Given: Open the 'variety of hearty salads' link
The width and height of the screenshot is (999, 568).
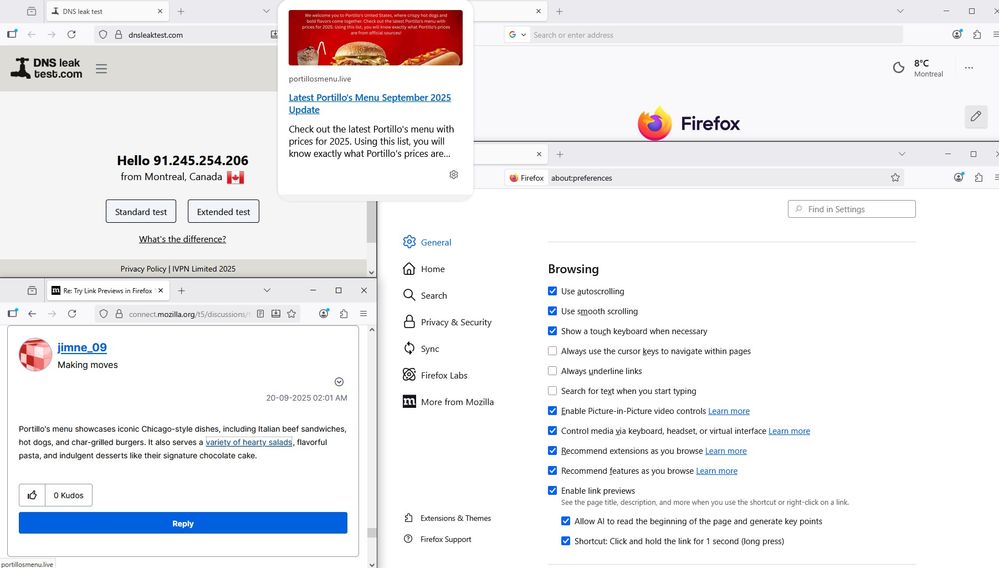Looking at the screenshot, I should pos(249,442).
